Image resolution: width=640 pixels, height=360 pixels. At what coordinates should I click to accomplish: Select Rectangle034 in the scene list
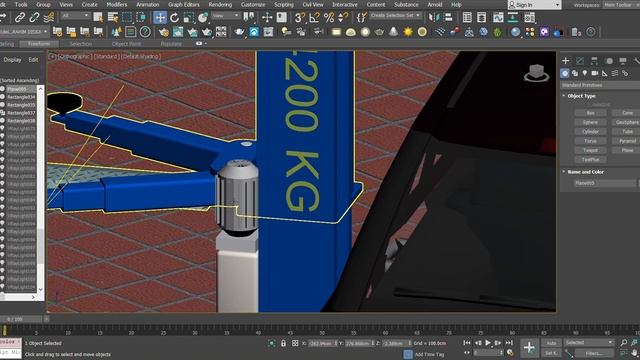[21, 97]
